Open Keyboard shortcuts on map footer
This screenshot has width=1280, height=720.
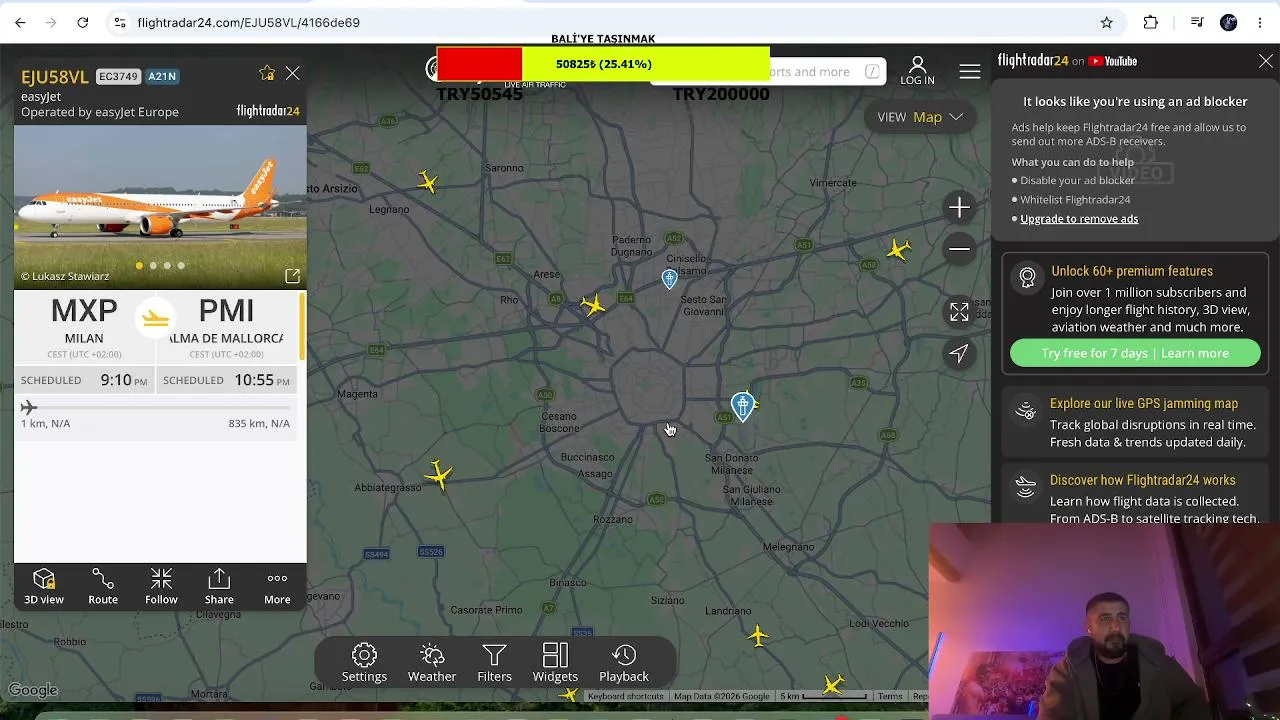point(626,696)
